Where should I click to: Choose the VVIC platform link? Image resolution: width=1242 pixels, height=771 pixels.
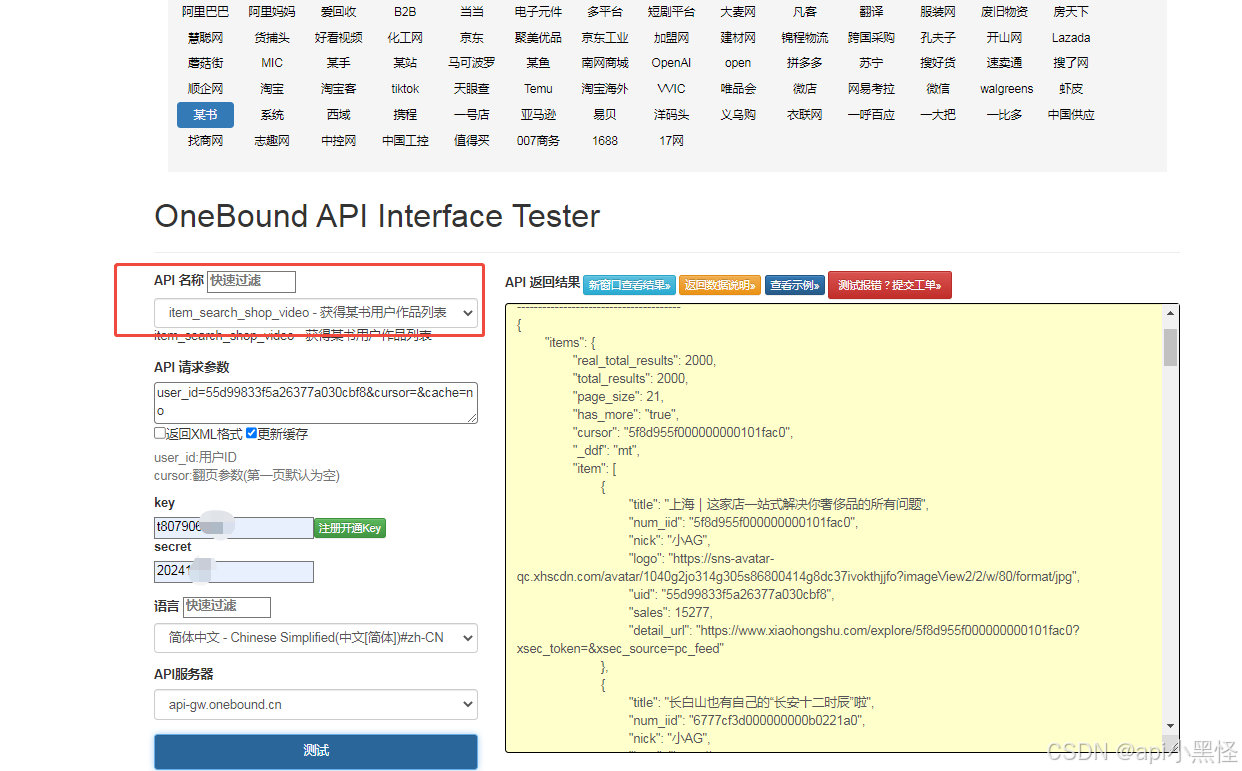671,89
